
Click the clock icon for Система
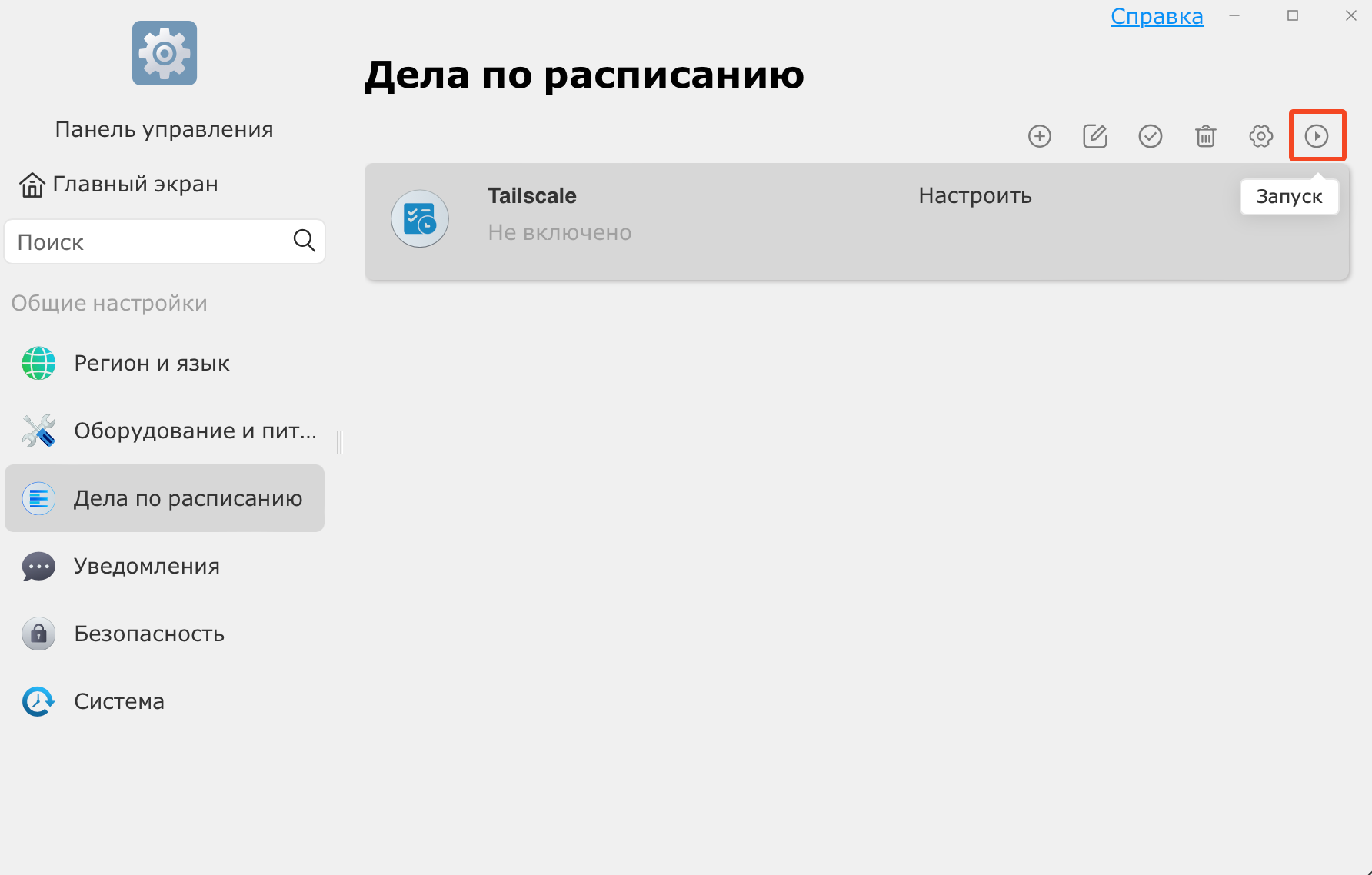tap(38, 701)
